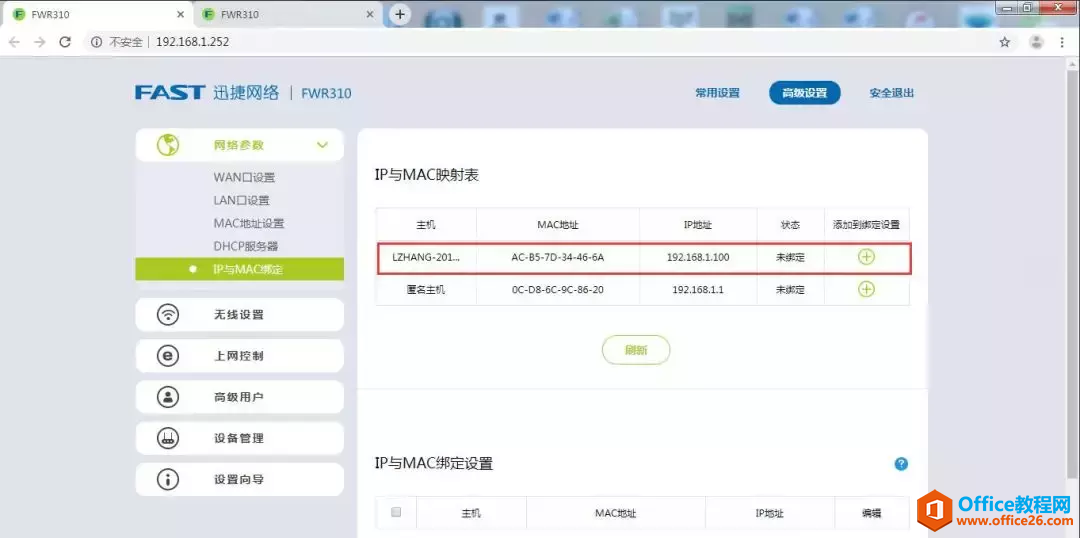Click the wifi icon for 无线设置

pos(168,315)
